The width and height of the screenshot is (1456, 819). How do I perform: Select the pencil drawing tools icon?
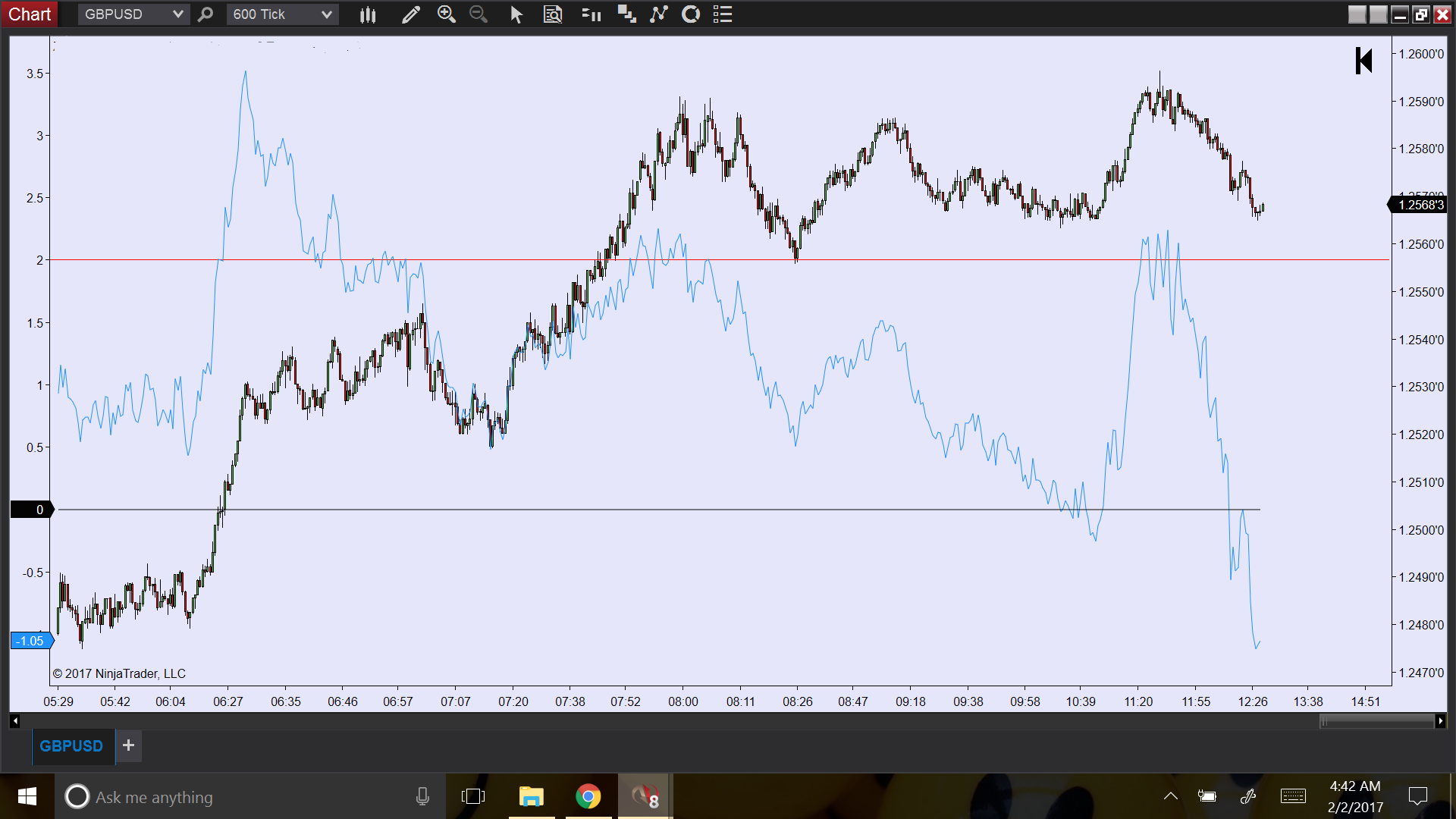click(410, 14)
